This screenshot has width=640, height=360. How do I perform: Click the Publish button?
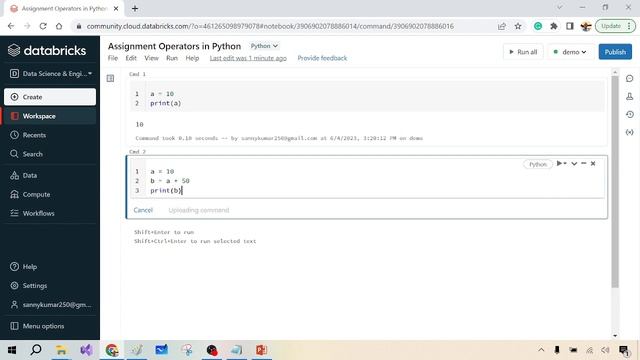[615, 52]
